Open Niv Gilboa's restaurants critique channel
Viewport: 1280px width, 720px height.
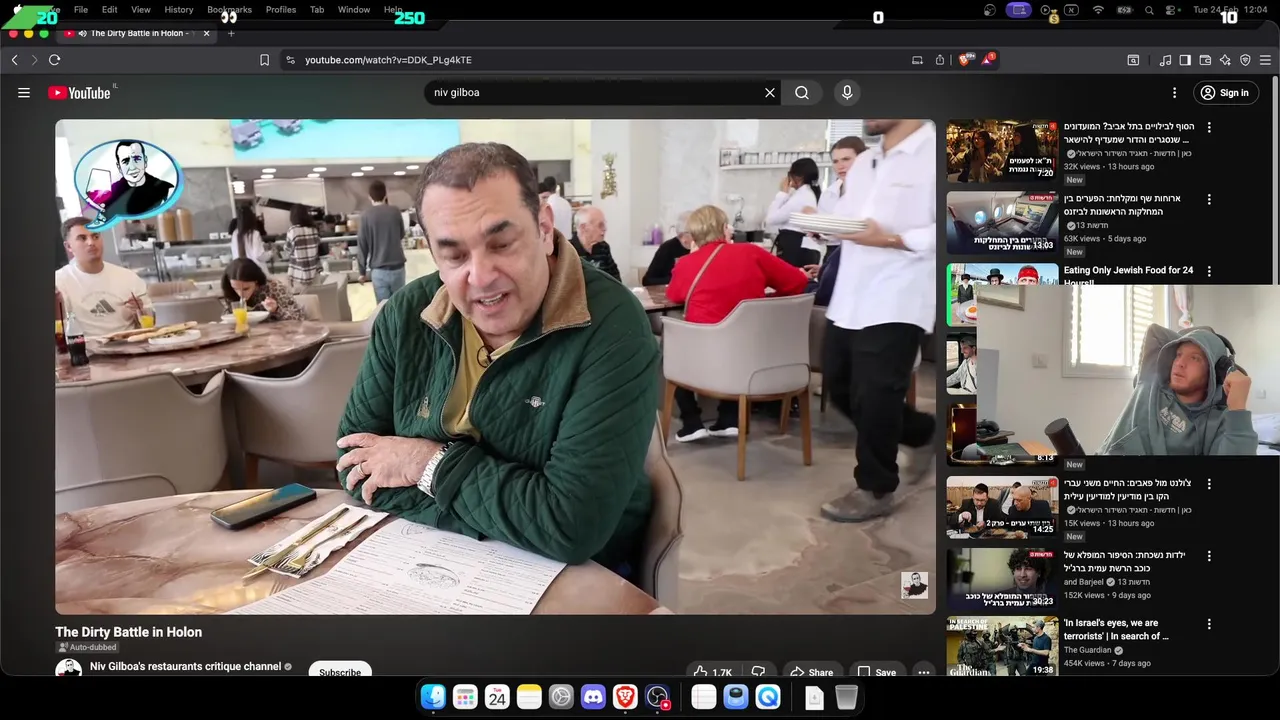click(x=185, y=667)
